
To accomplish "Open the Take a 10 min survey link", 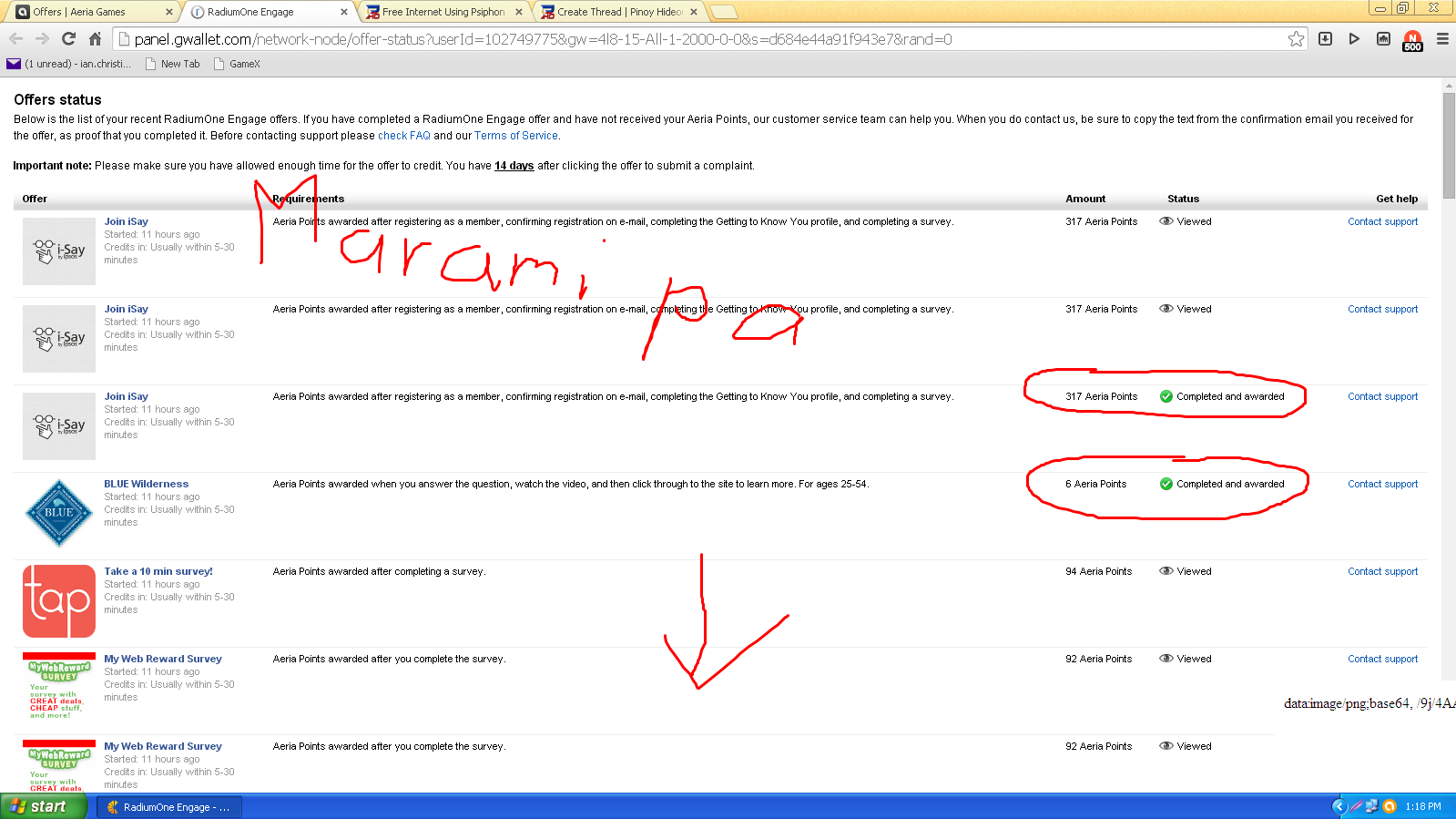I will 158,571.
